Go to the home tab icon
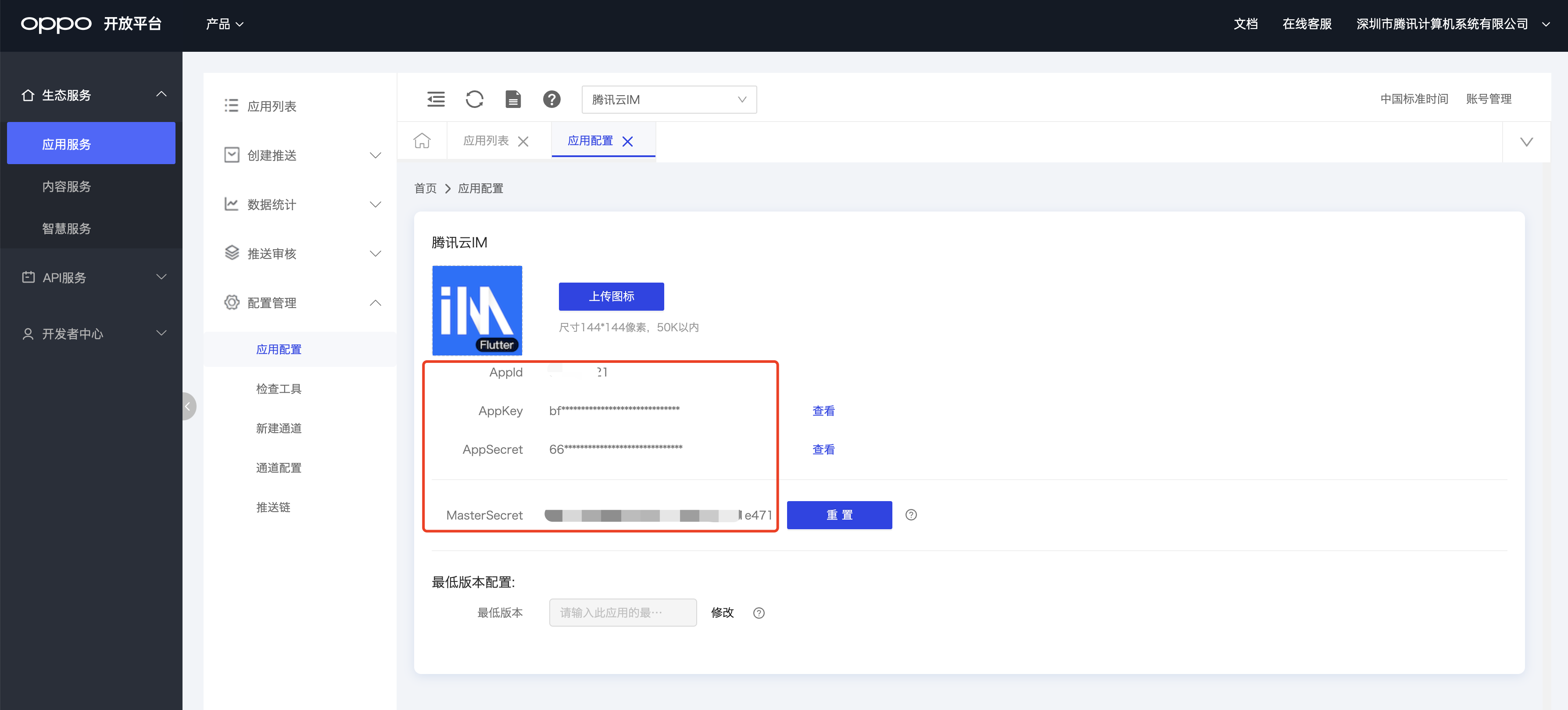Image resolution: width=1568 pixels, height=710 pixels. click(x=422, y=141)
